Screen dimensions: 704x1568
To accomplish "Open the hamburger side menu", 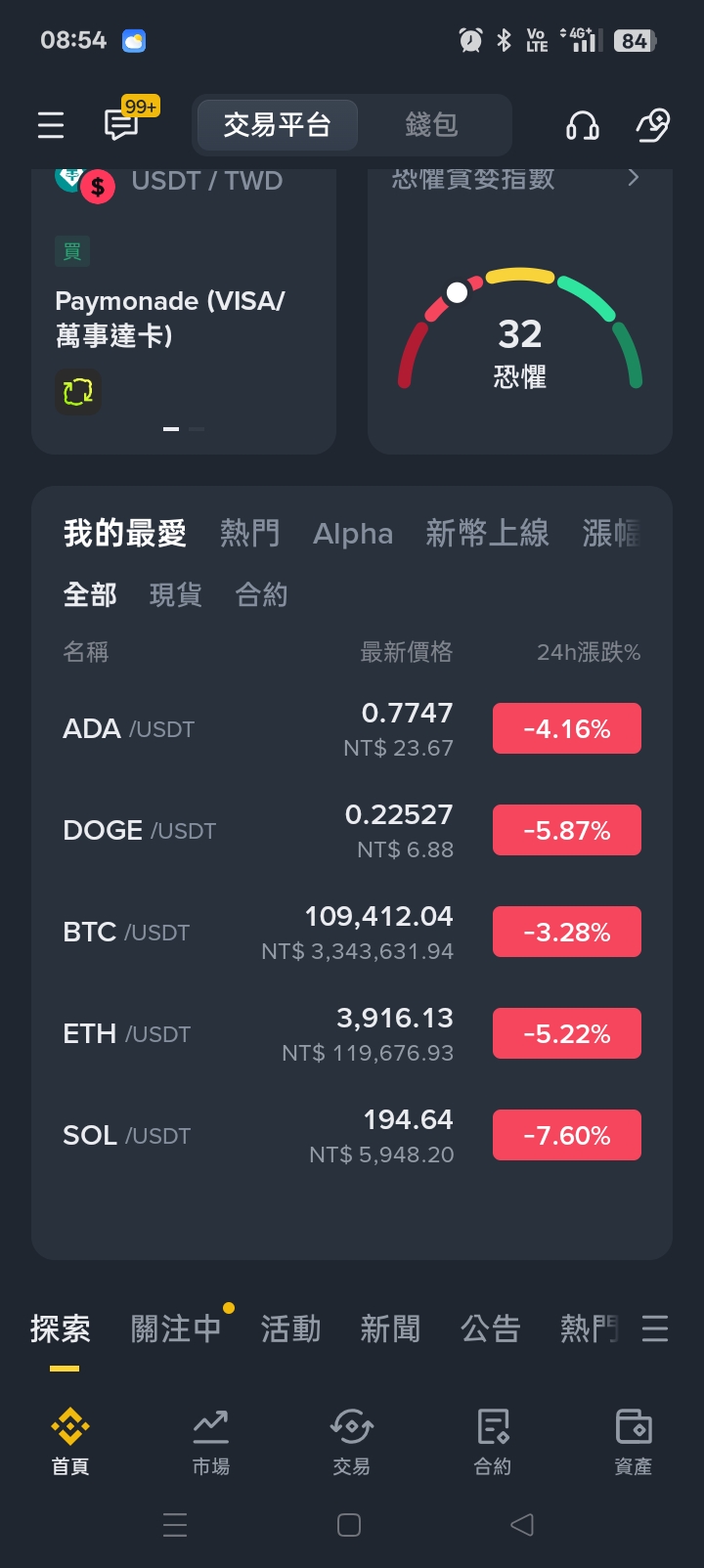I will [x=51, y=125].
